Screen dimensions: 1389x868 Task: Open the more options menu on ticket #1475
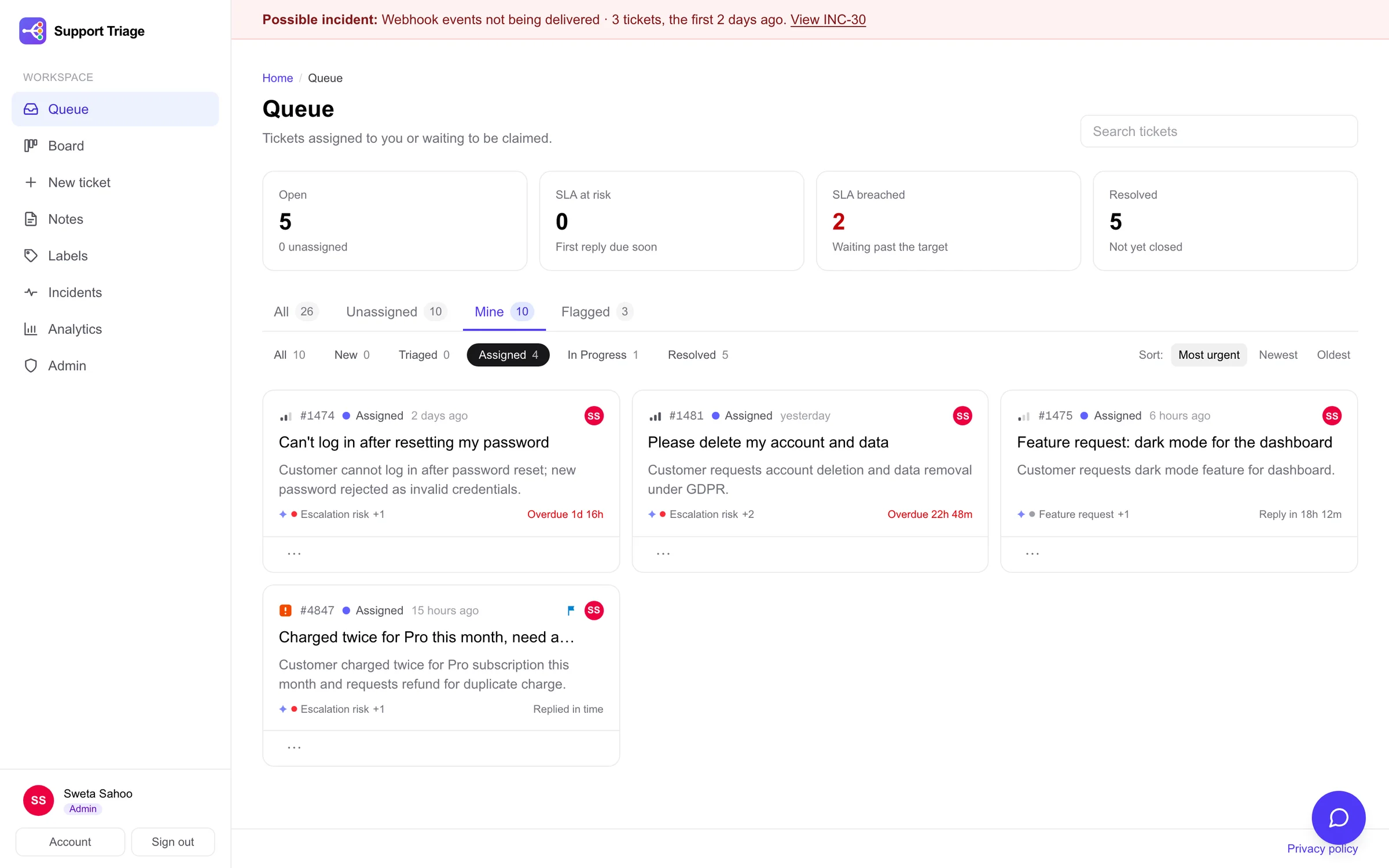pyautogui.click(x=1032, y=554)
